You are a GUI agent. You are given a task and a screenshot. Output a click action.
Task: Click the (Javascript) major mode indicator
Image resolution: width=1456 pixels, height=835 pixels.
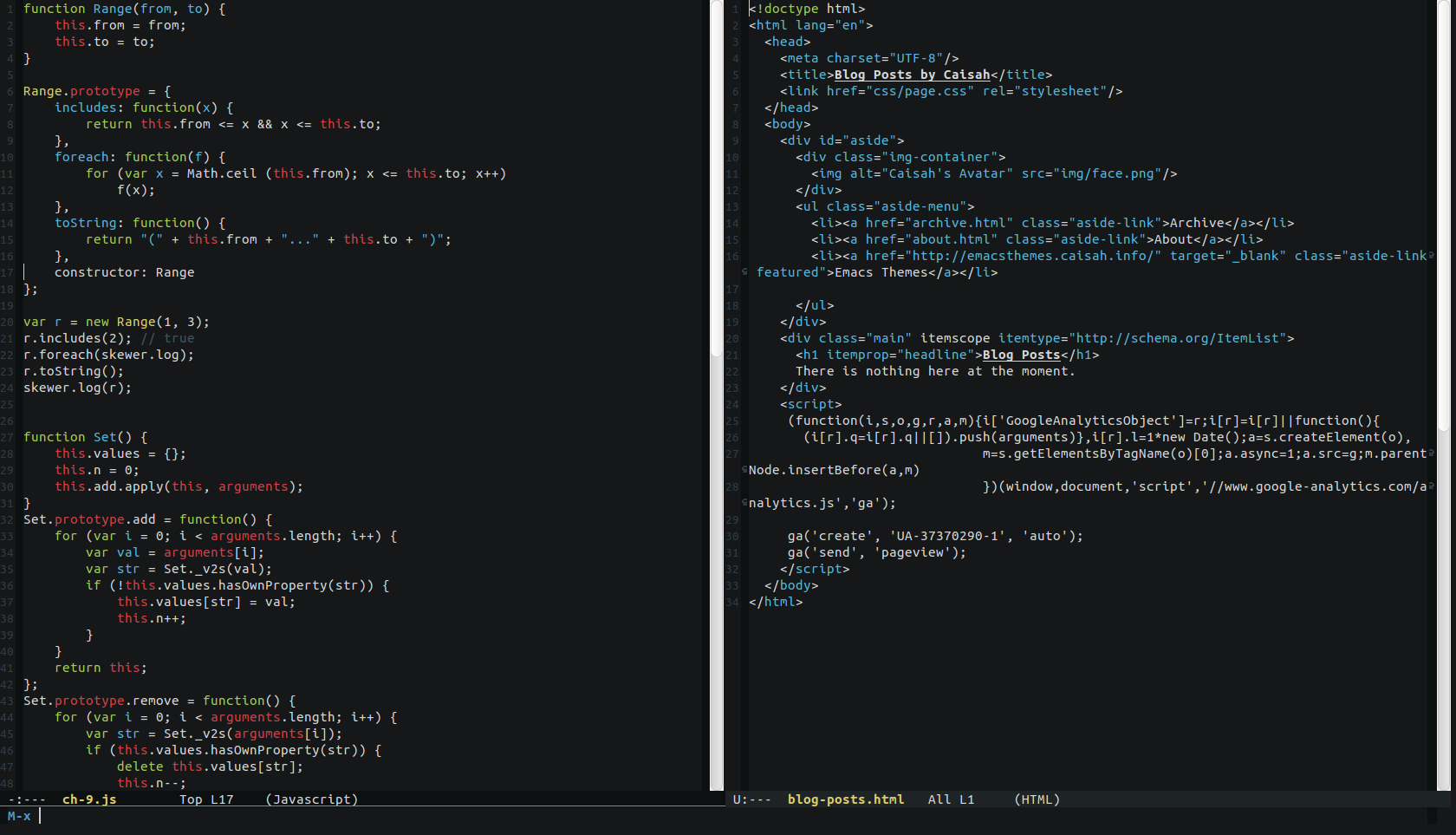coord(312,799)
